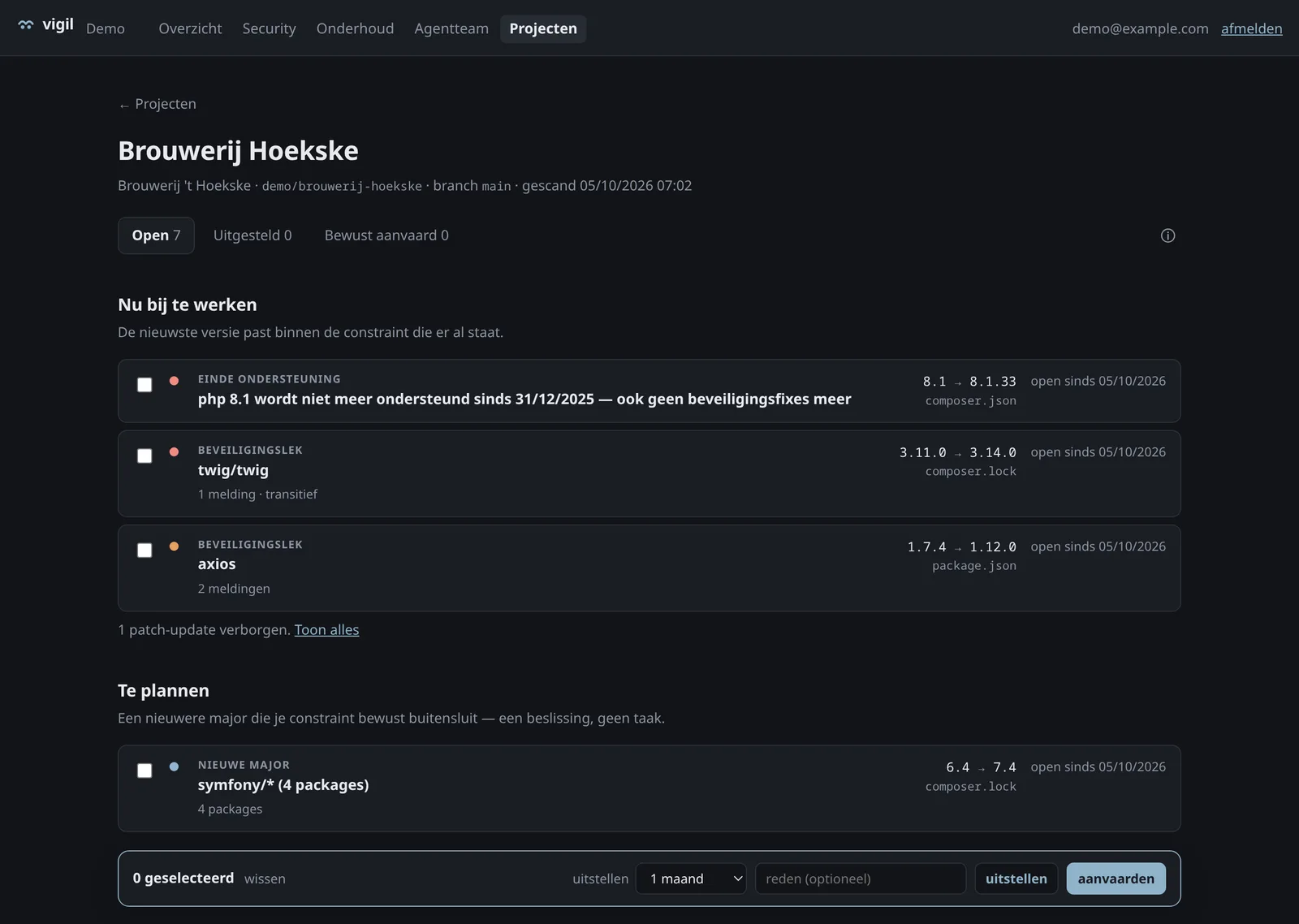Open the php 8.1 wordt niet meer ondersteund item

tap(524, 399)
